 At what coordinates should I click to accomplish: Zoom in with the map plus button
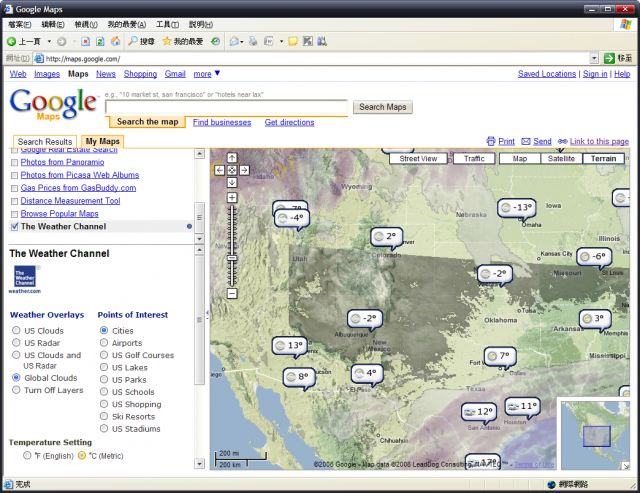(232, 198)
